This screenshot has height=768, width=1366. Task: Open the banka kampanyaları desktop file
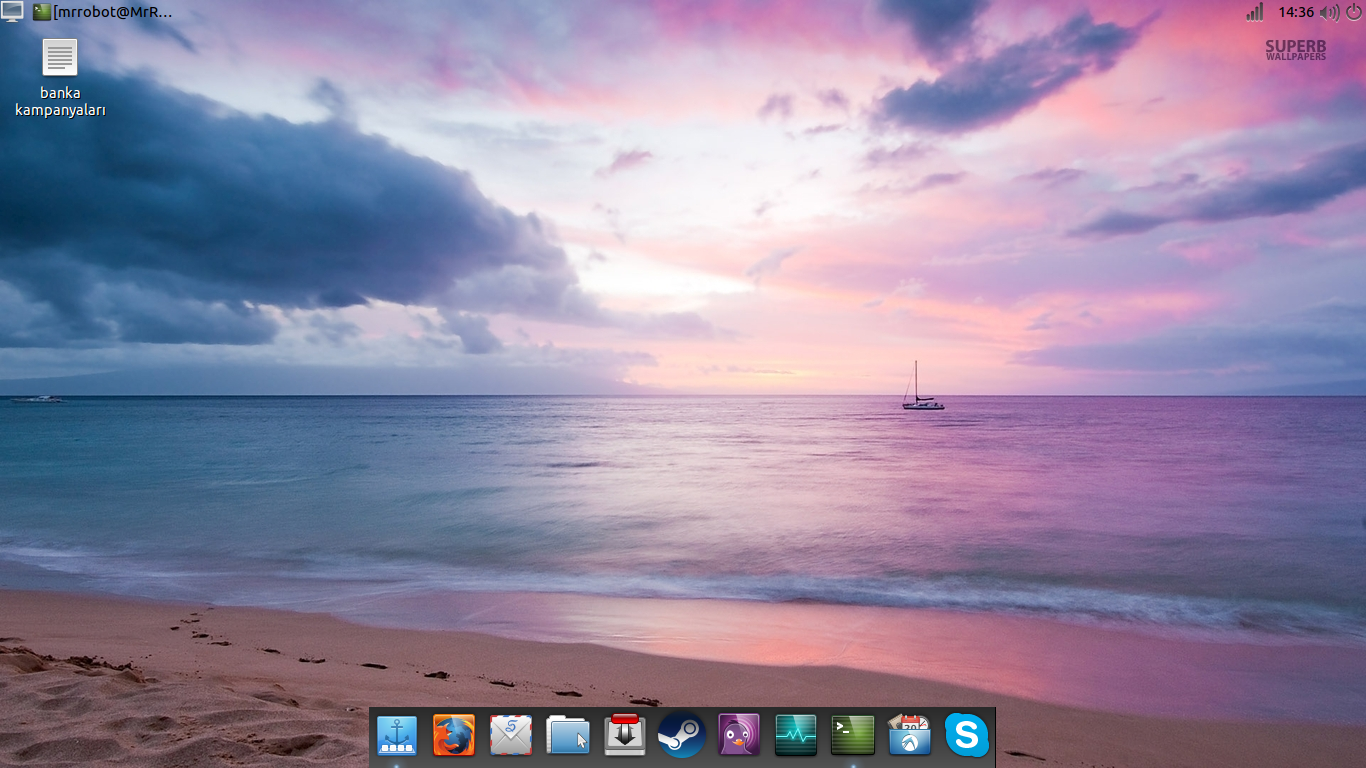pos(60,79)
